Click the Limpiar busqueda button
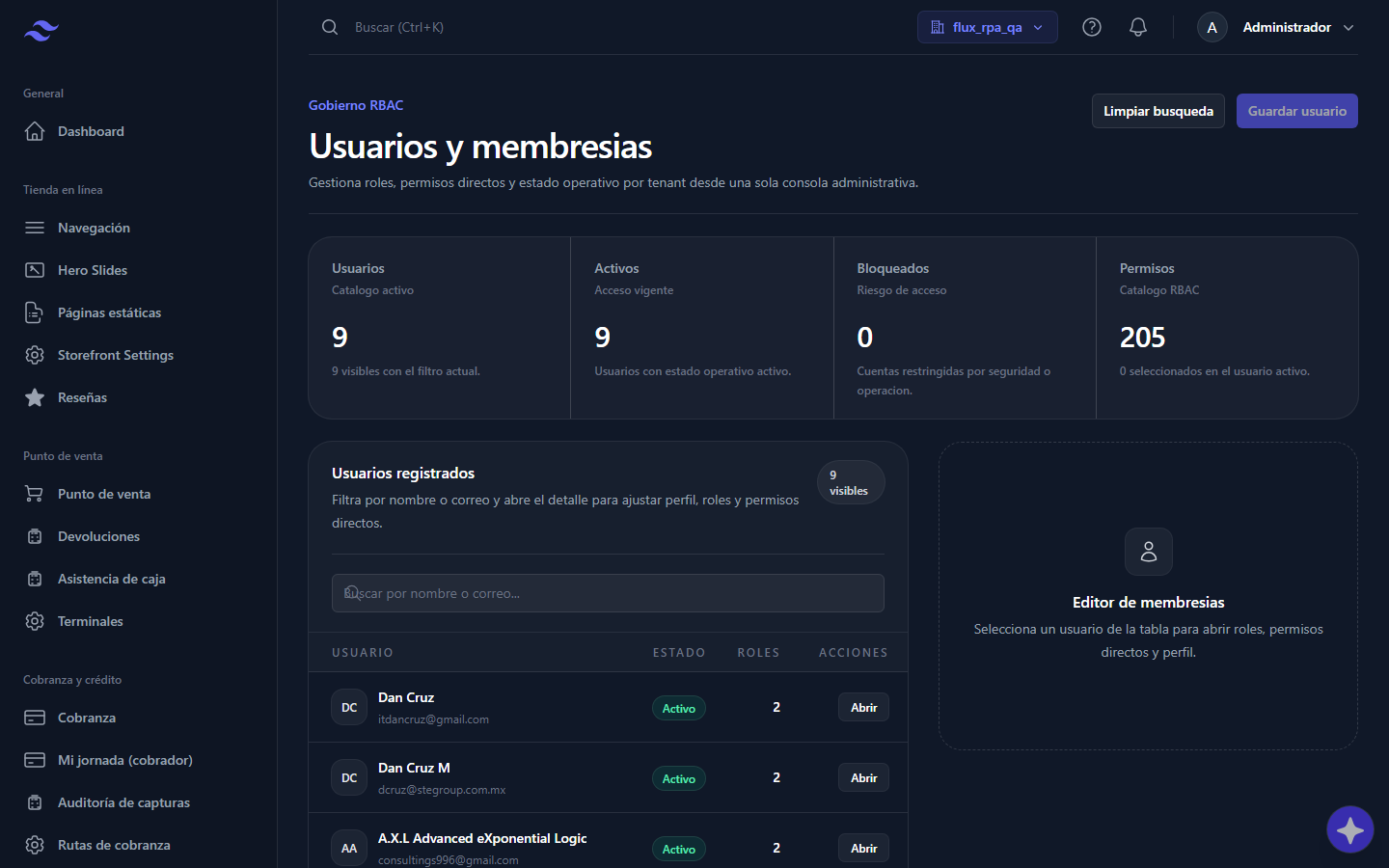 1158,111
